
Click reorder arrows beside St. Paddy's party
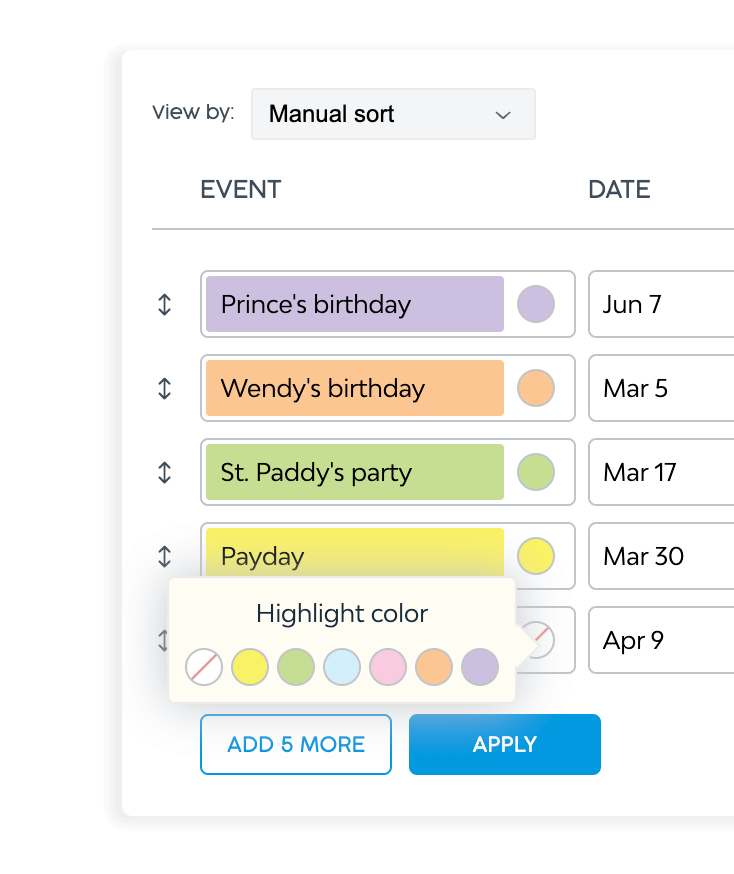[165, 473]
